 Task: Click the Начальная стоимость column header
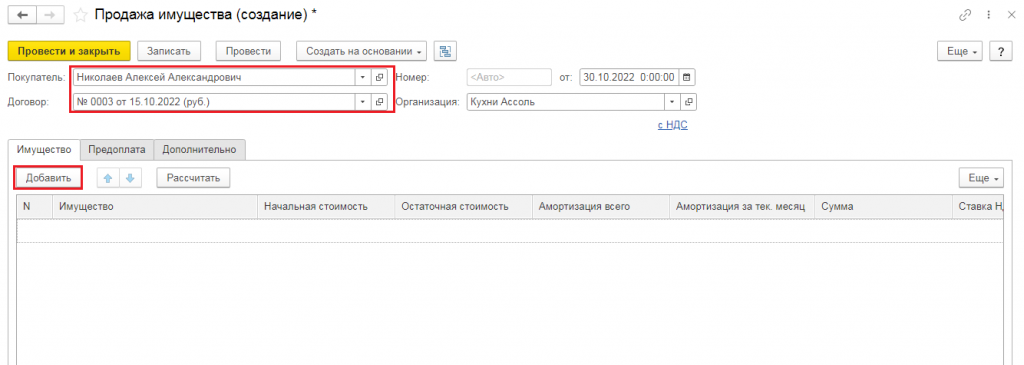(x=327, y=206)
